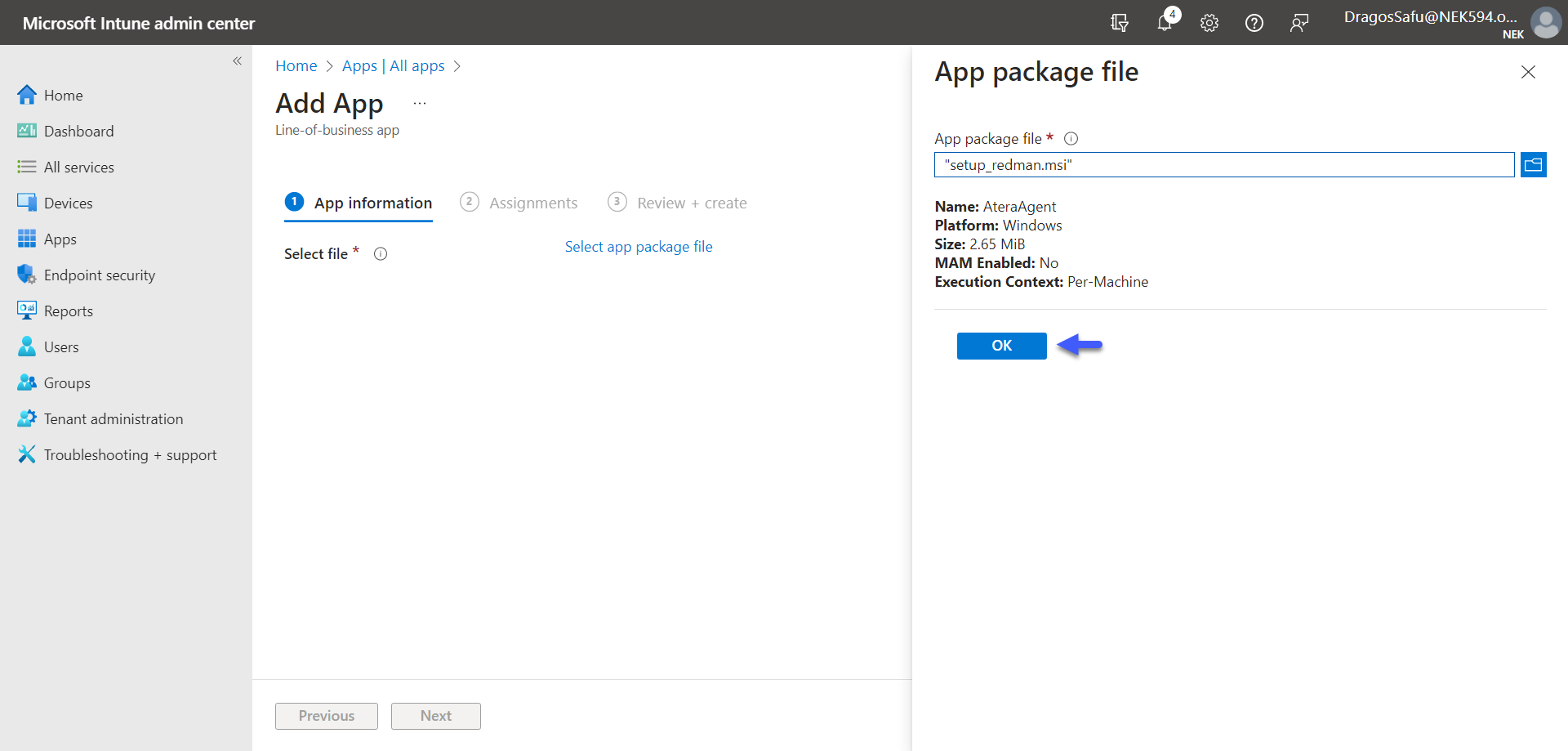The width and height of the screenshot is (1568, 751).
Task: Click the user account avatar
Action: pos(1546,23)
